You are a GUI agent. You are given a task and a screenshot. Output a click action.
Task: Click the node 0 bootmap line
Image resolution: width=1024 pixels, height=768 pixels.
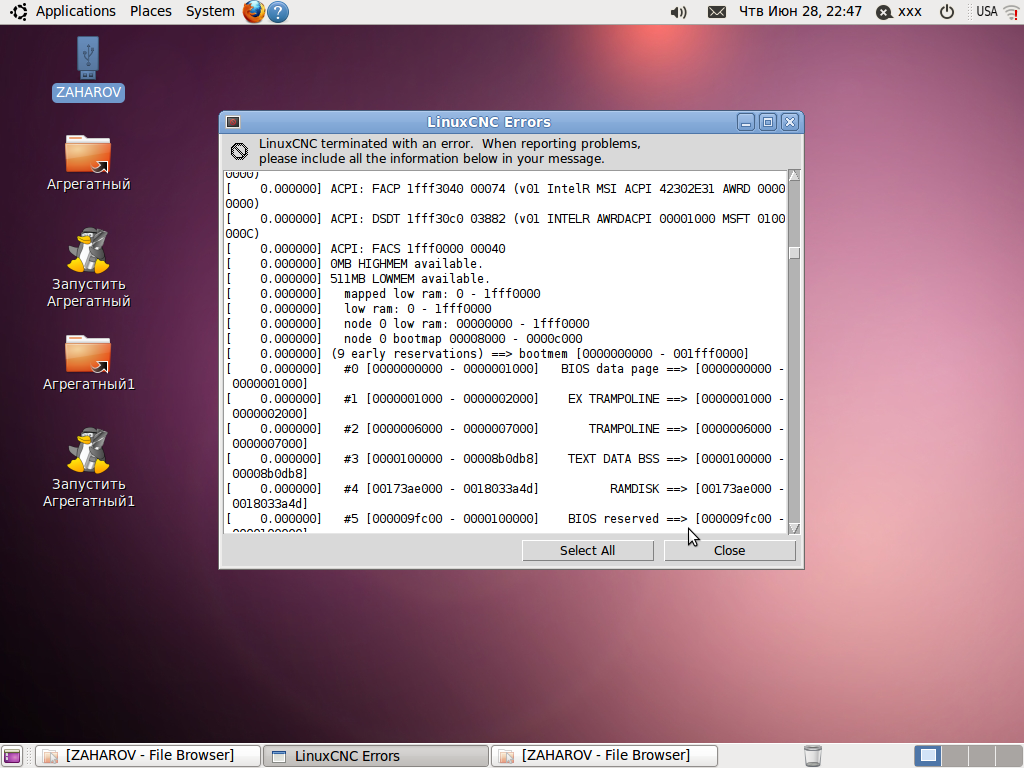(404, 339)
